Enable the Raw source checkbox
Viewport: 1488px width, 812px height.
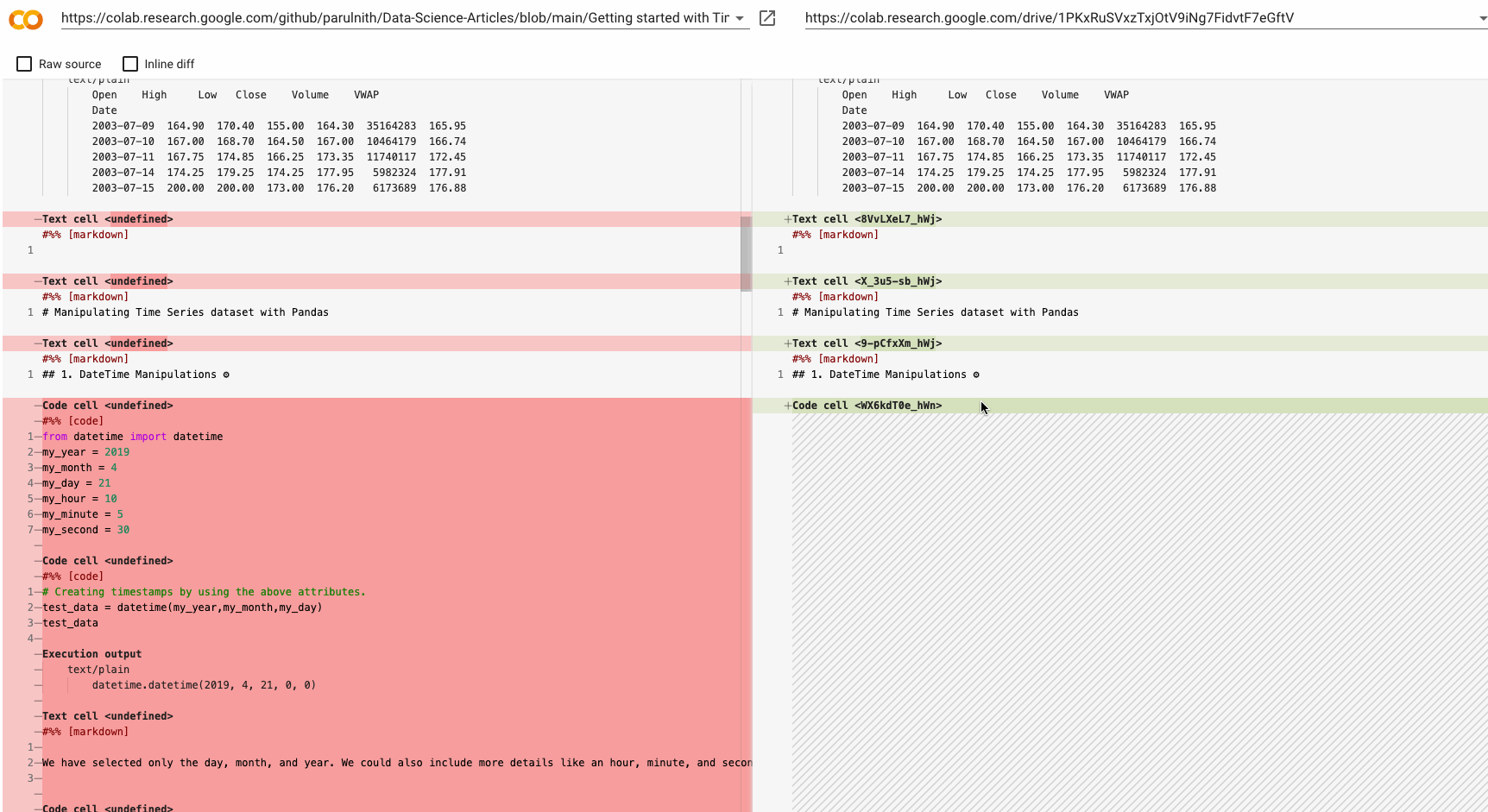coord(24,64)
